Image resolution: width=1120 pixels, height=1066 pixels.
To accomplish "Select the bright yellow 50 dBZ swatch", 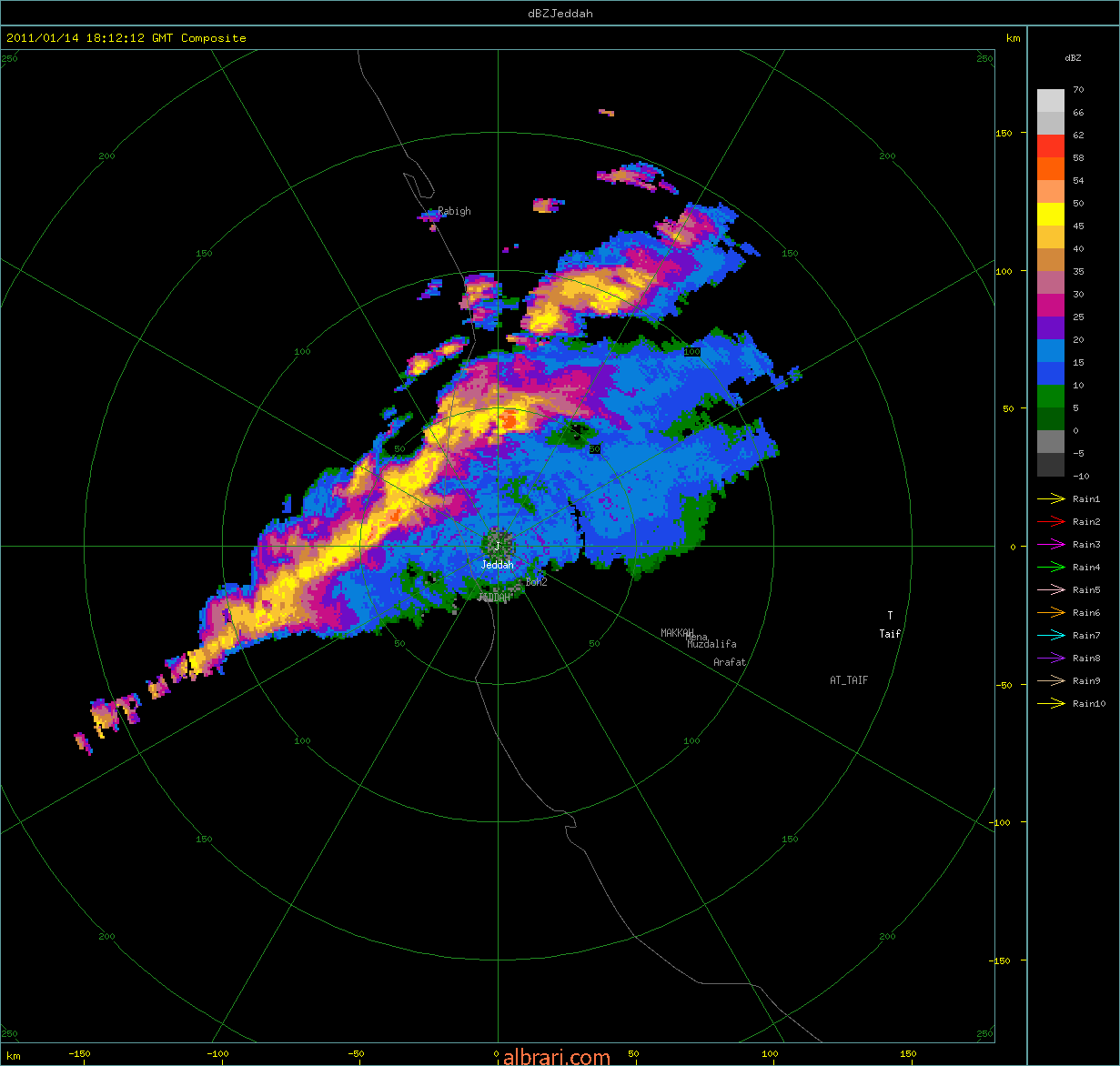I will [1051, 214].
